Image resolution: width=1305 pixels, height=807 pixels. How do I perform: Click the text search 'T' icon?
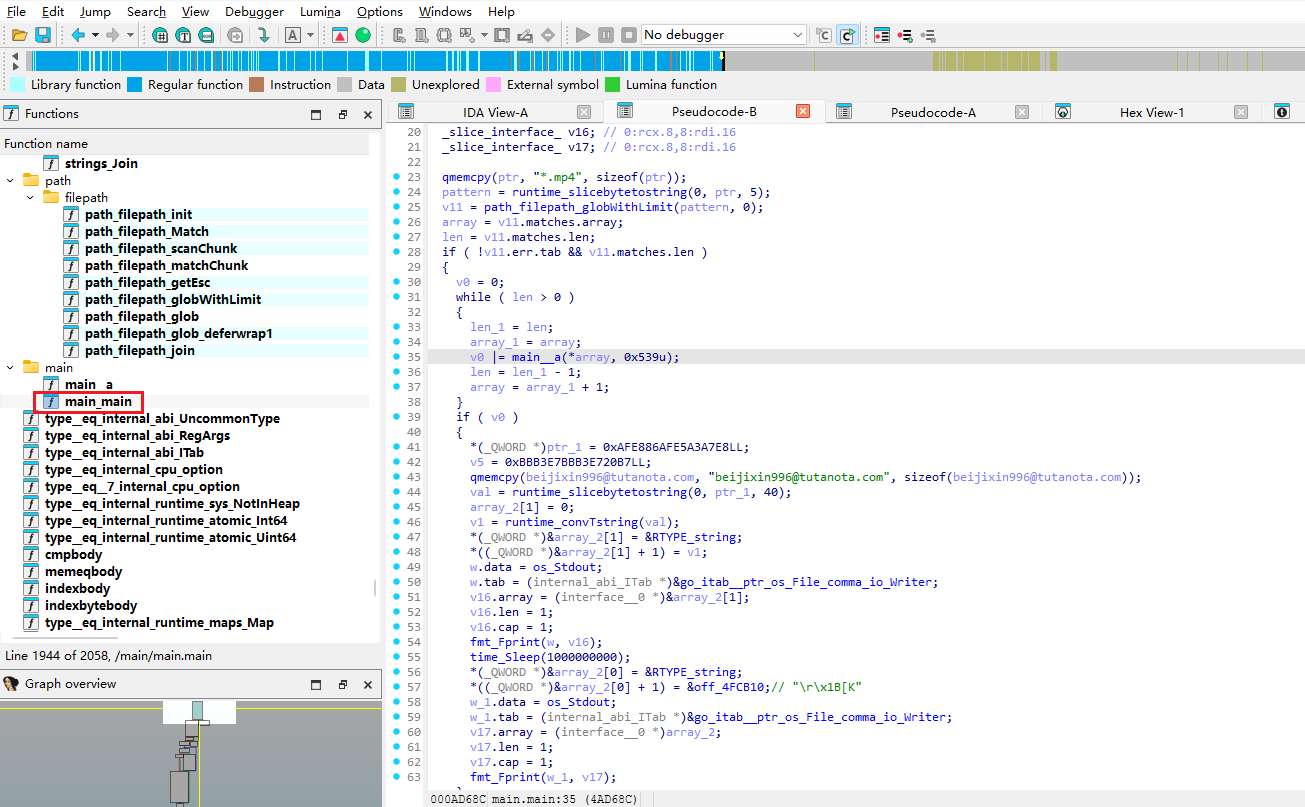coord(183,35)
